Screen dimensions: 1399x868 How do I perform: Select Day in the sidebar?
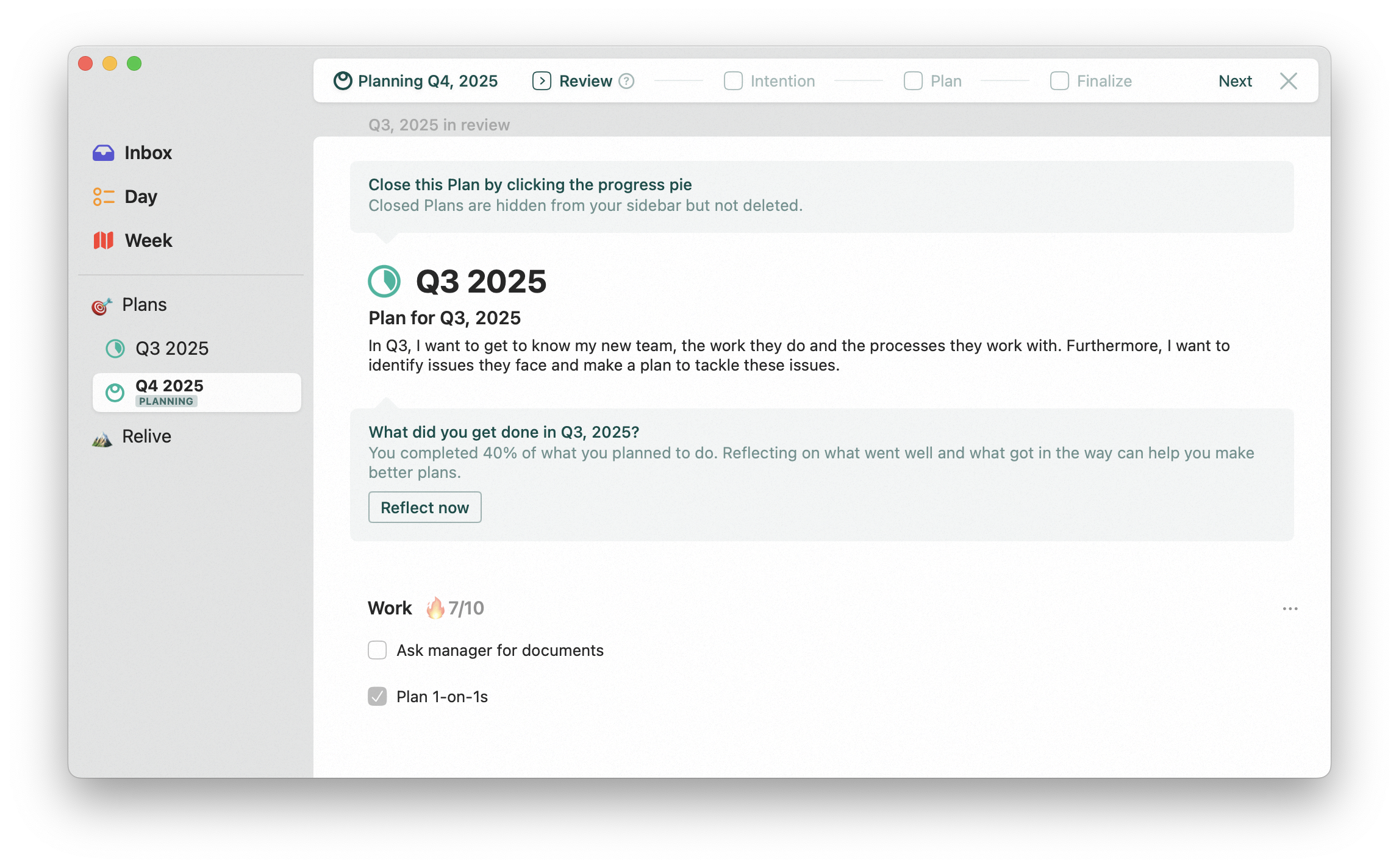(141, 196)
